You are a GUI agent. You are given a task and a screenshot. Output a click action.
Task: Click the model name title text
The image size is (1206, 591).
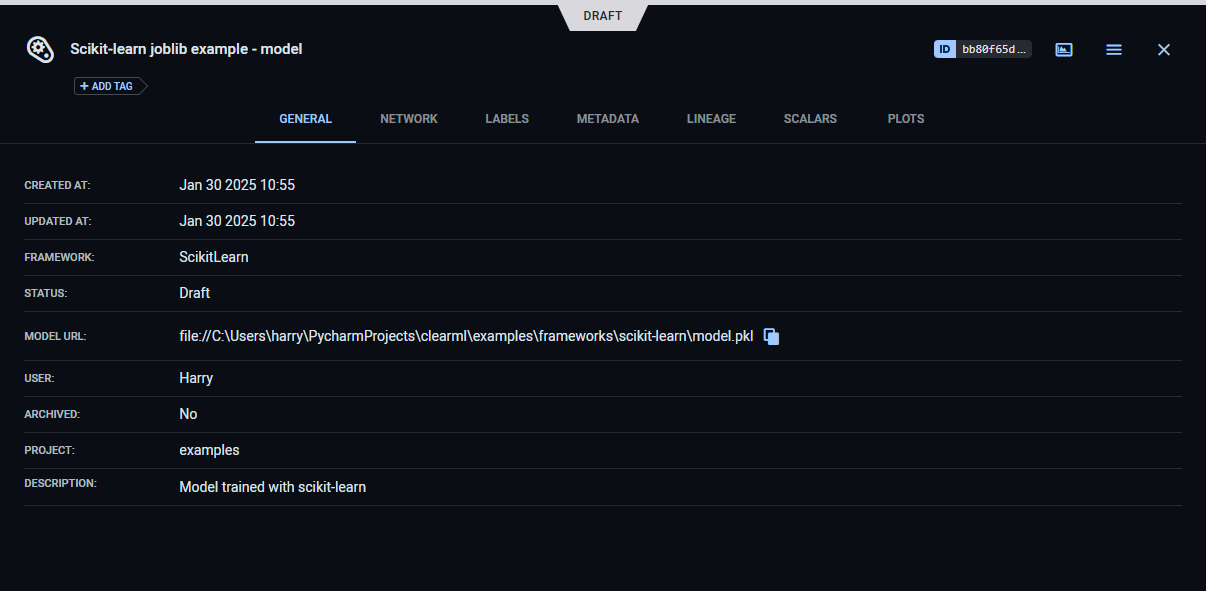pyautogui.click(x=186, y=49)
